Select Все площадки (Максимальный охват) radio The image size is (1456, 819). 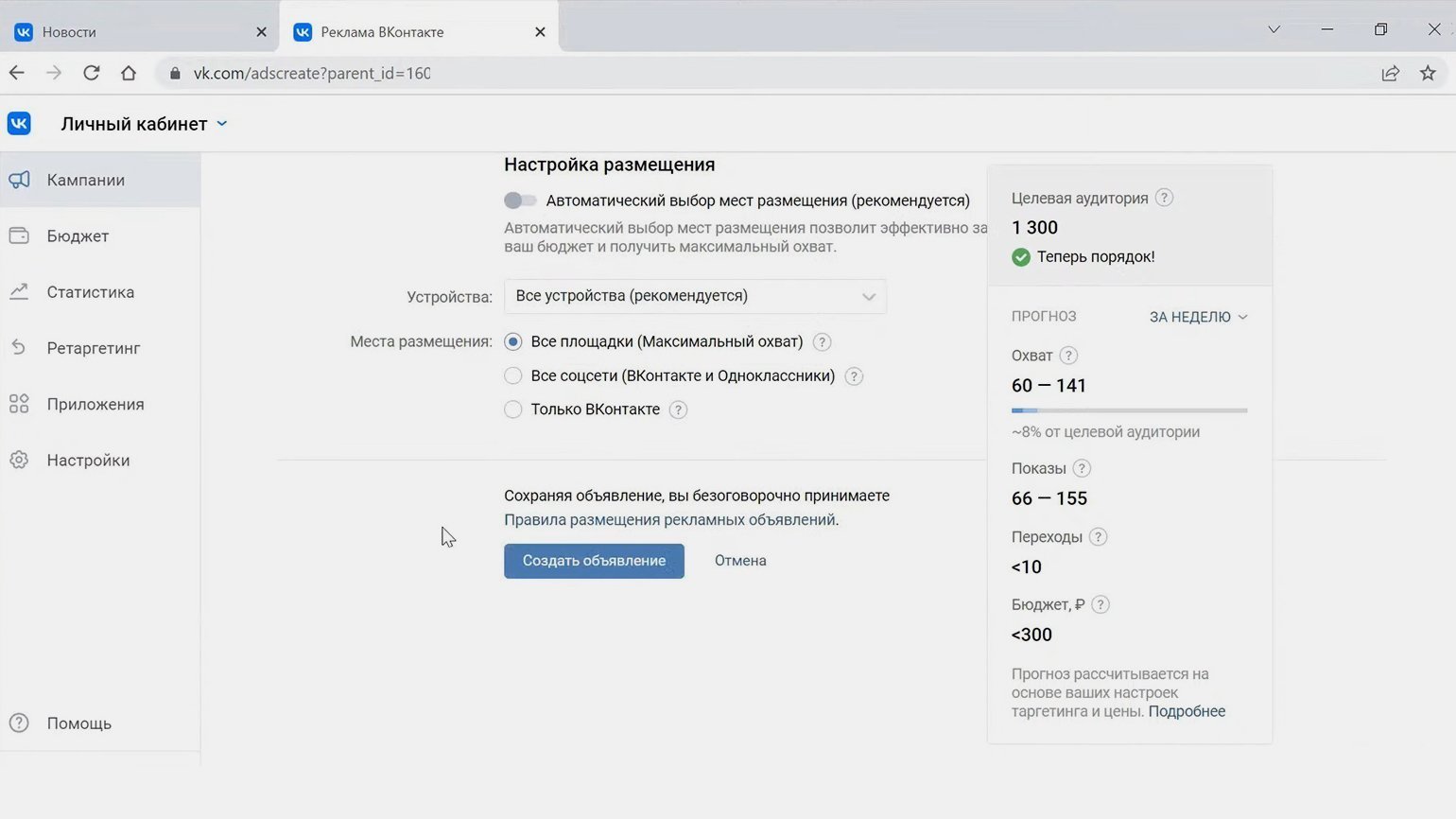tap(513, 341)
